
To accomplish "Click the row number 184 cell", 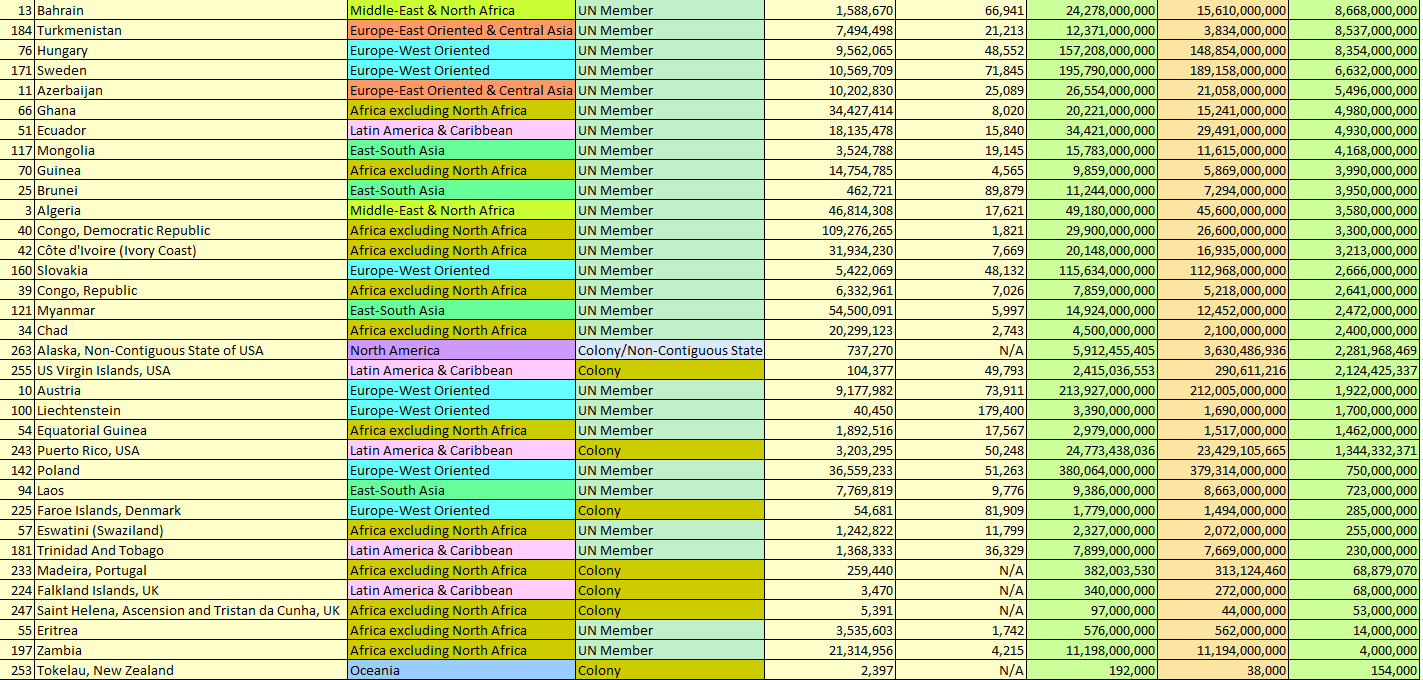I will [x=18, y=30].
